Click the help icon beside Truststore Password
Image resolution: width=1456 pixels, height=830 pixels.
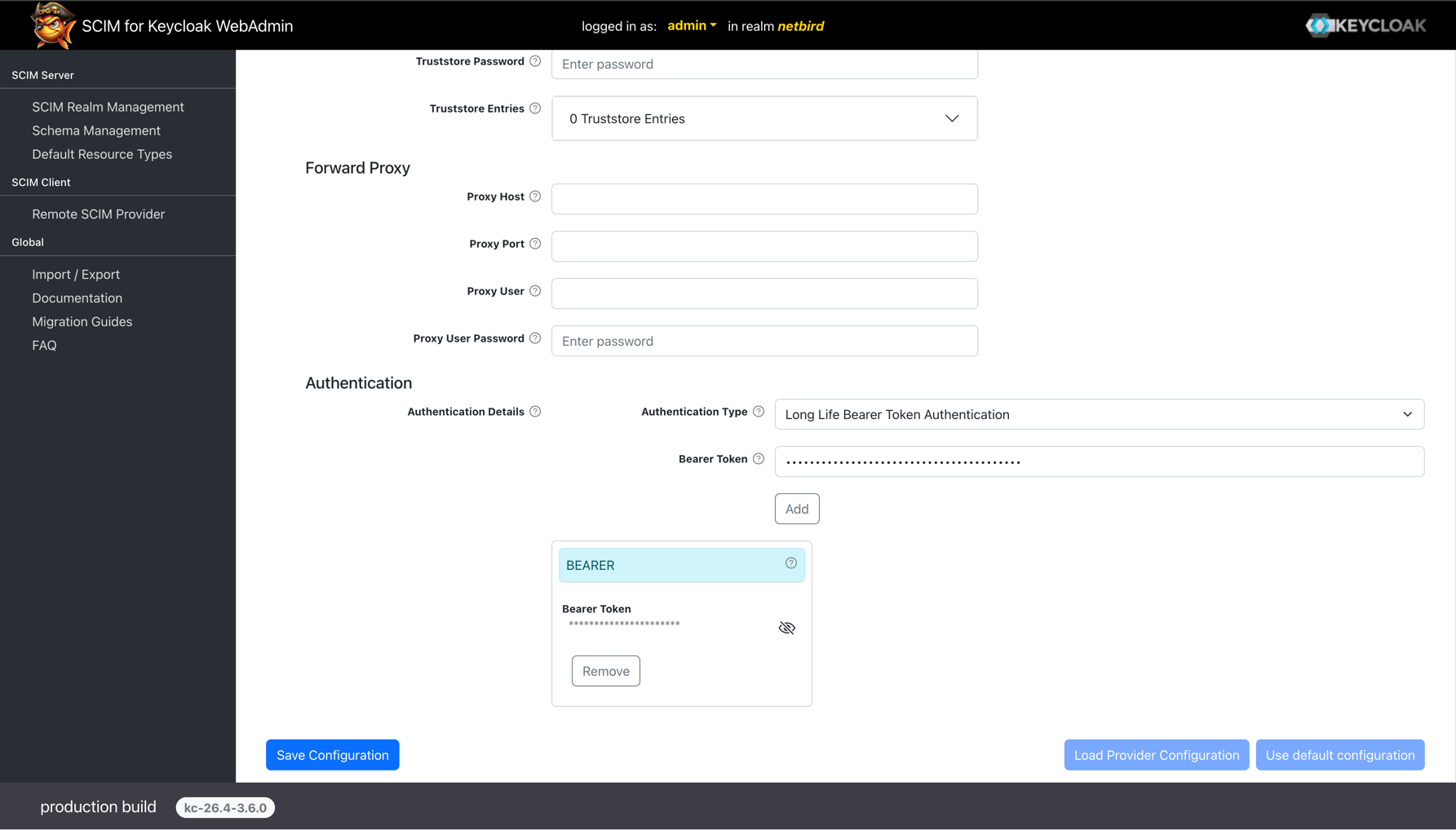point(535,61)
